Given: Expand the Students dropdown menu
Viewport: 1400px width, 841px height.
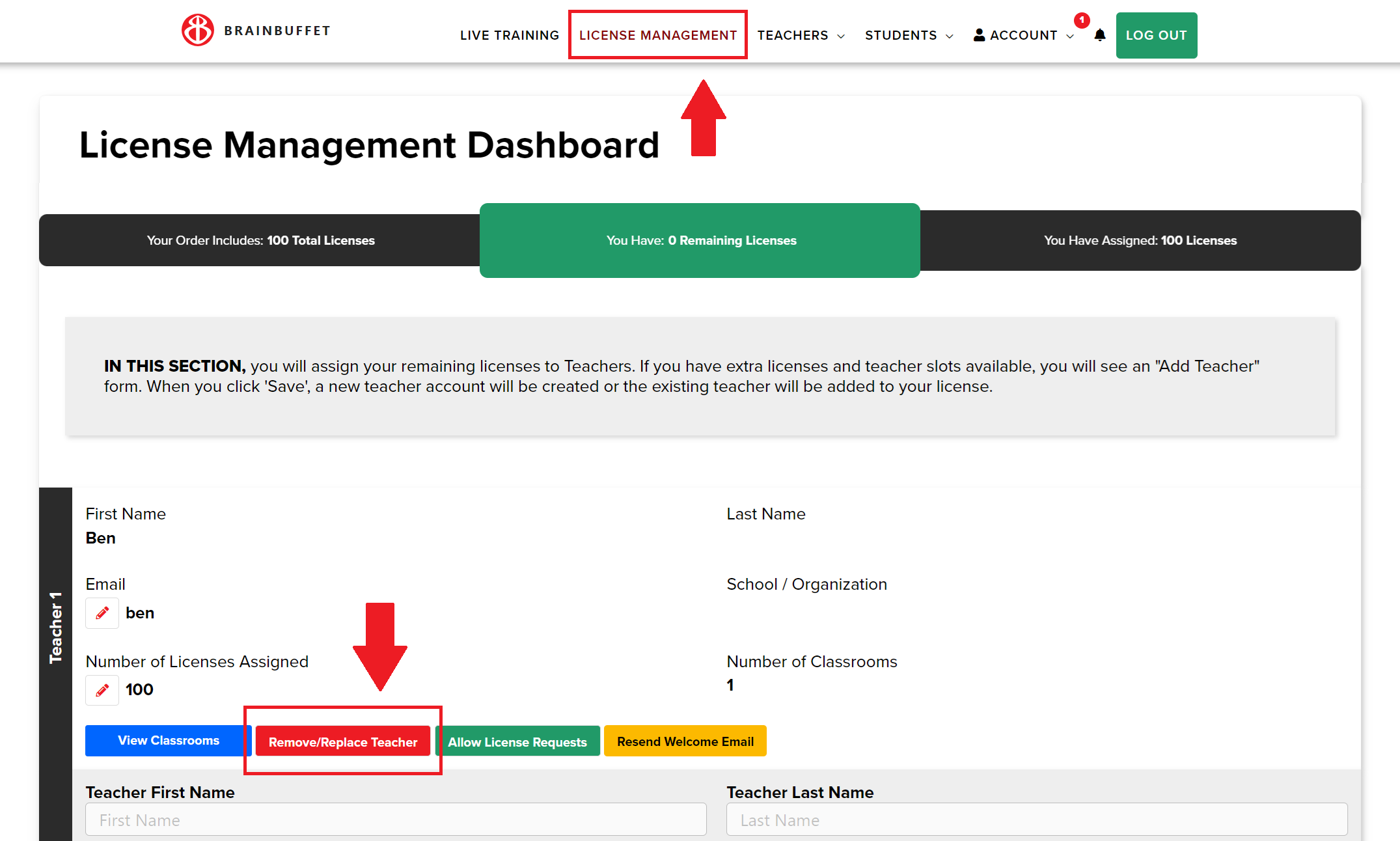Looking at the screenshot, I should 909,35.
